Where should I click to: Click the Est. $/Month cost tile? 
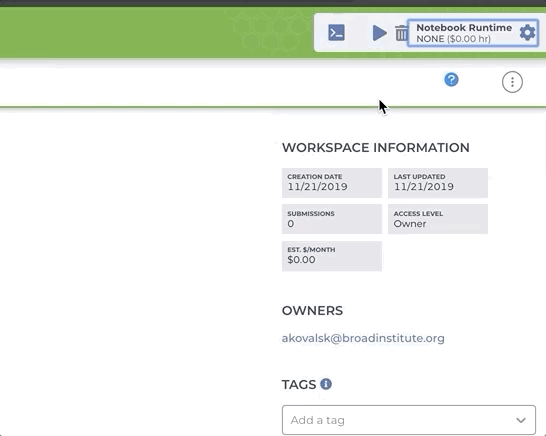[332, 256]
